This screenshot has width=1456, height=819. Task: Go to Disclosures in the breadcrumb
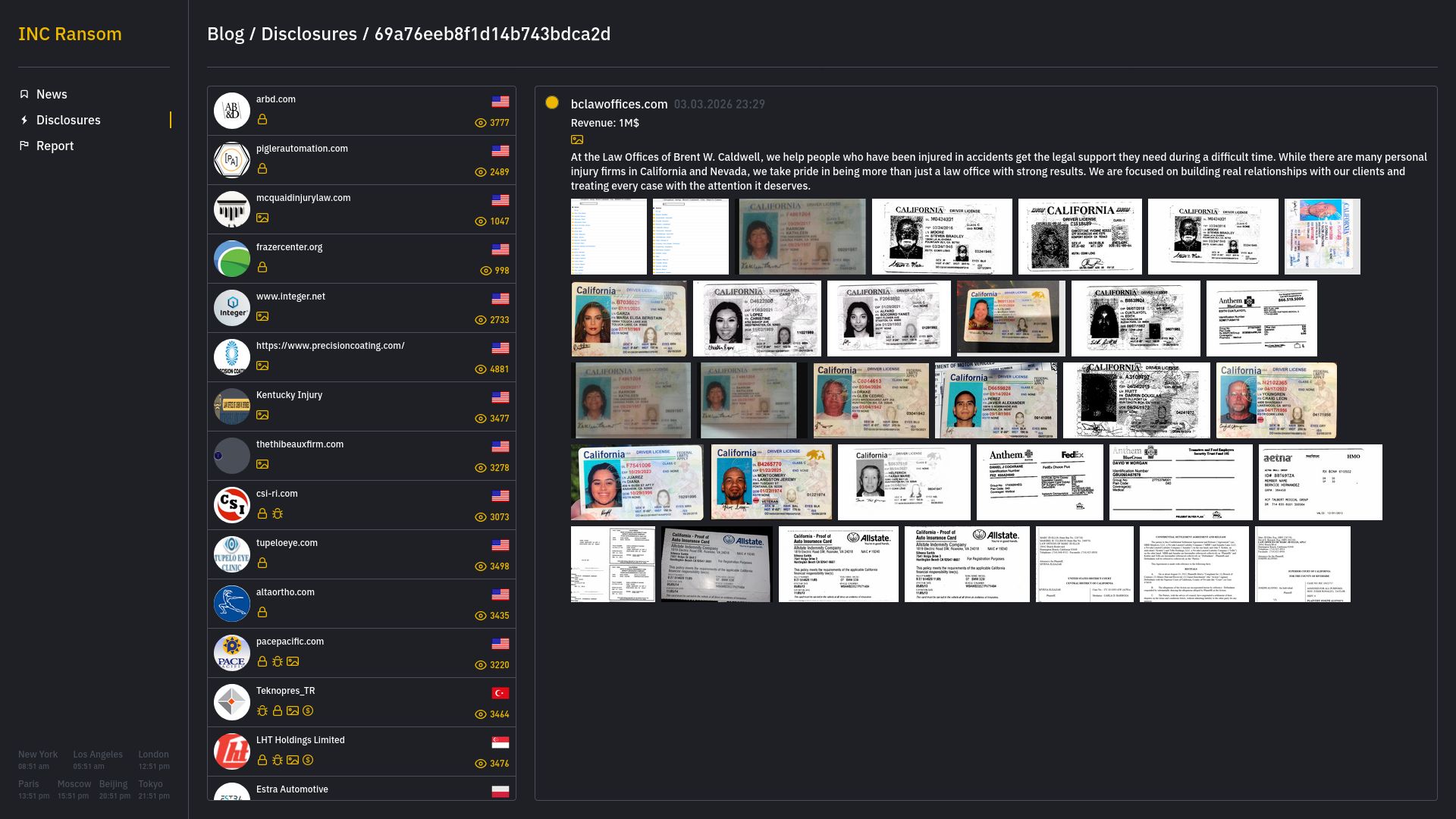click(x=309, y=34)
